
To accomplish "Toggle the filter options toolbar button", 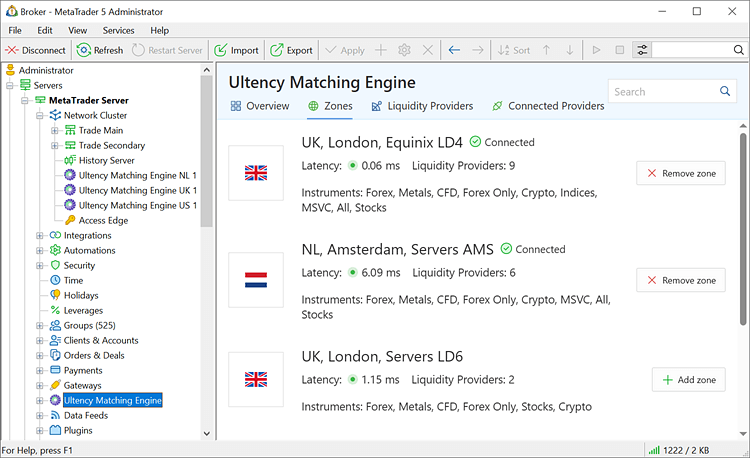I will (642, 50).
